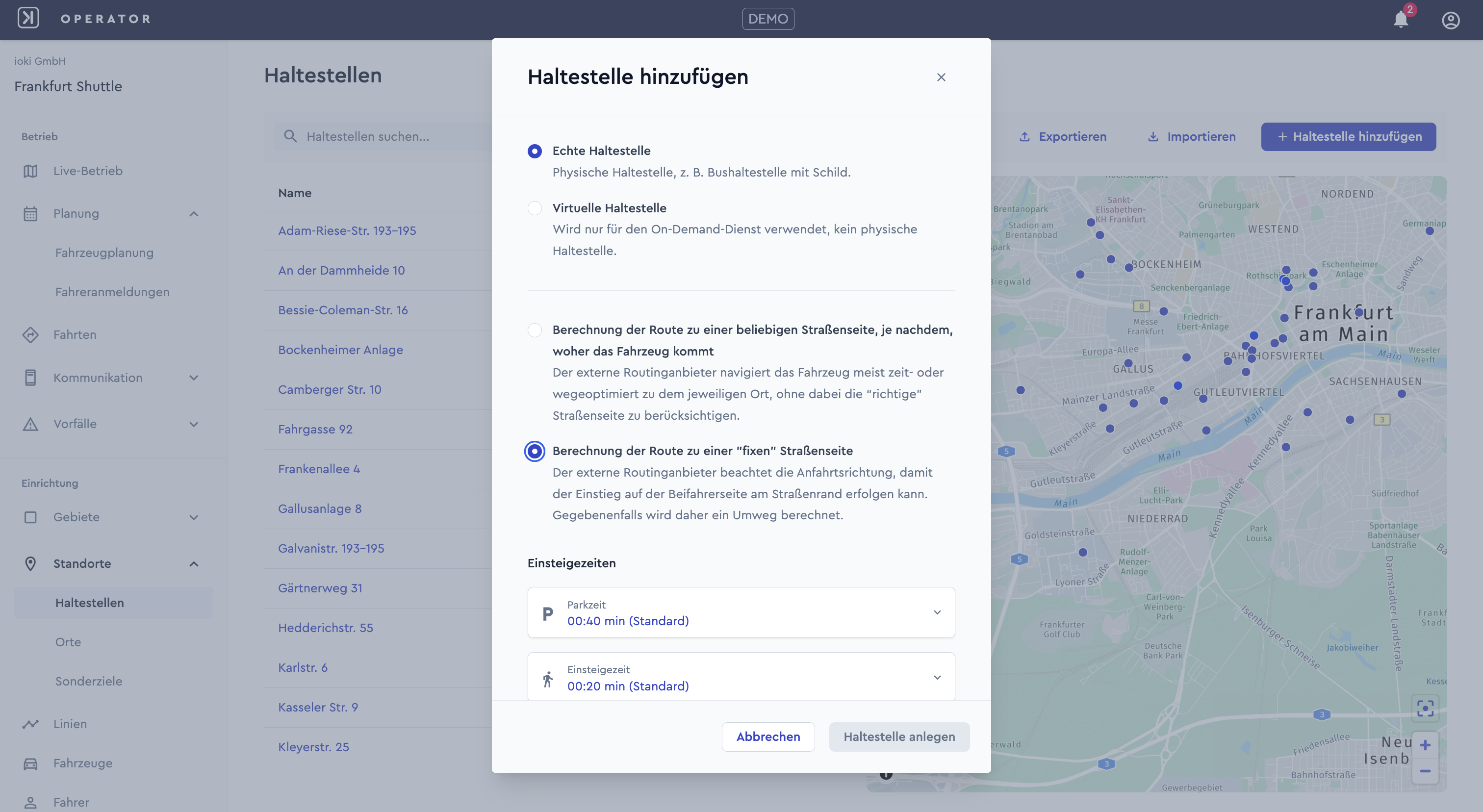Expand the Vorfälle section chevron
Screen dimensions: 1483x812
tap(194, 424)
